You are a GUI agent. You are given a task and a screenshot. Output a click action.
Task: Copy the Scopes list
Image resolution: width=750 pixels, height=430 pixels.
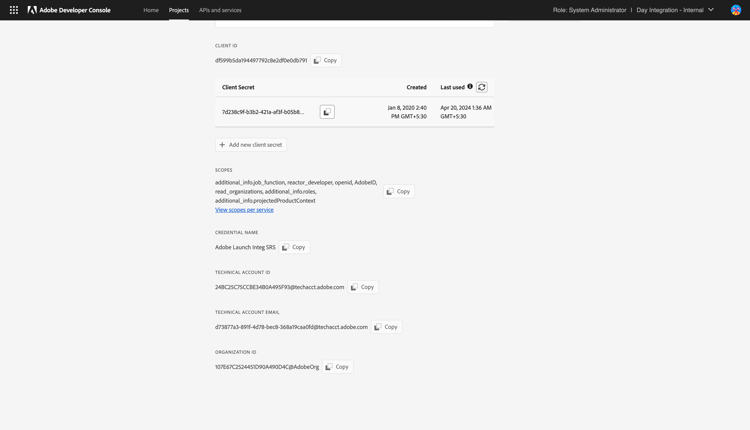399,191
